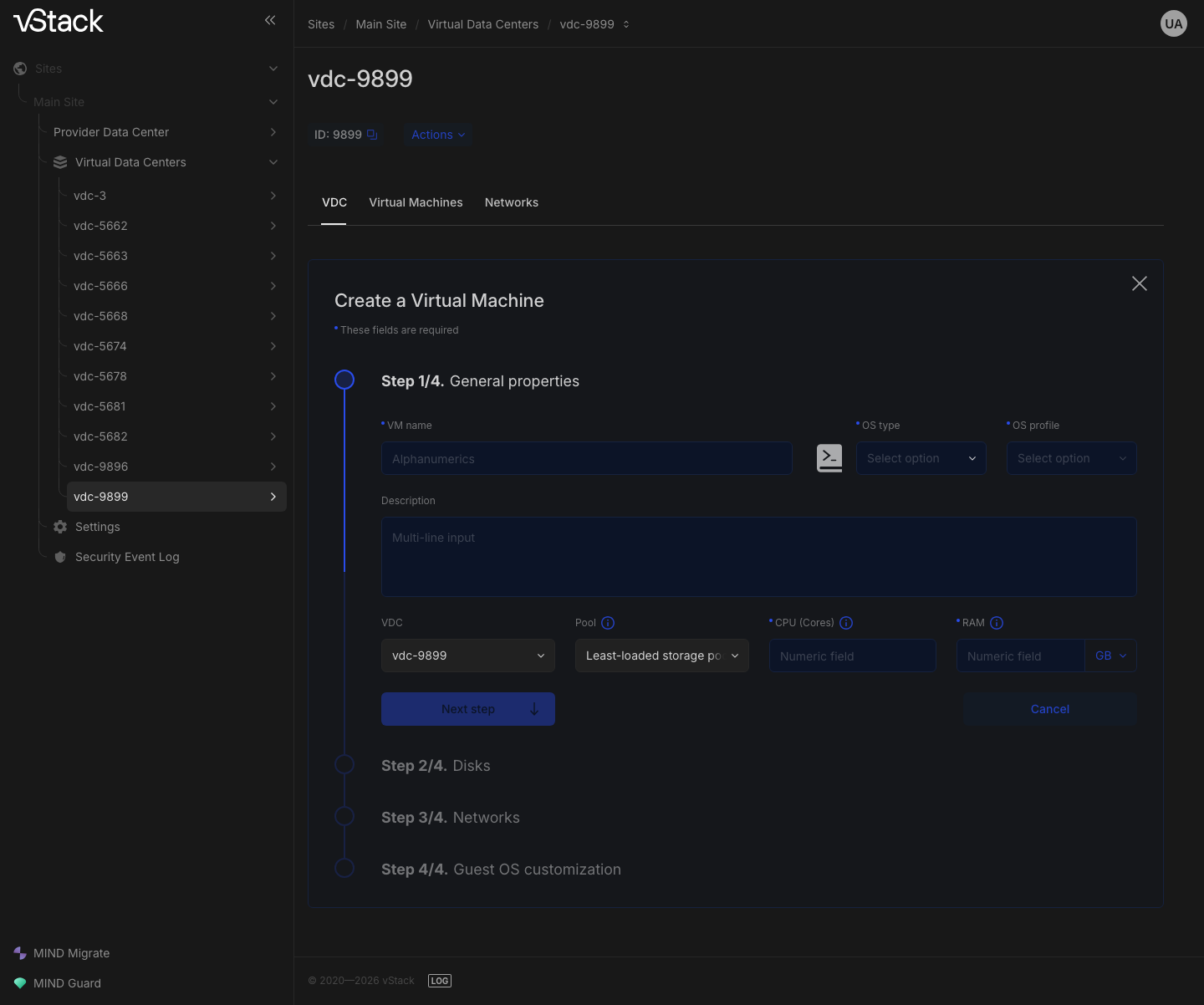Select the VDC tab
Image resolution: width=1204 pixels, height=1005 pixels.
tap(334, 202)
